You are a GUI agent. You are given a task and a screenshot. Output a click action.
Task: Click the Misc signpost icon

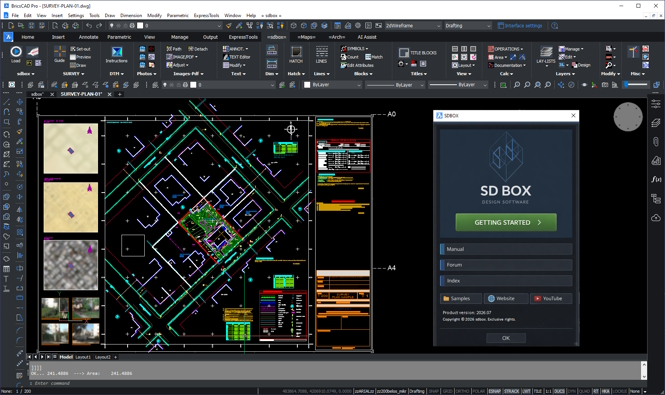click(x=633, y=52)
